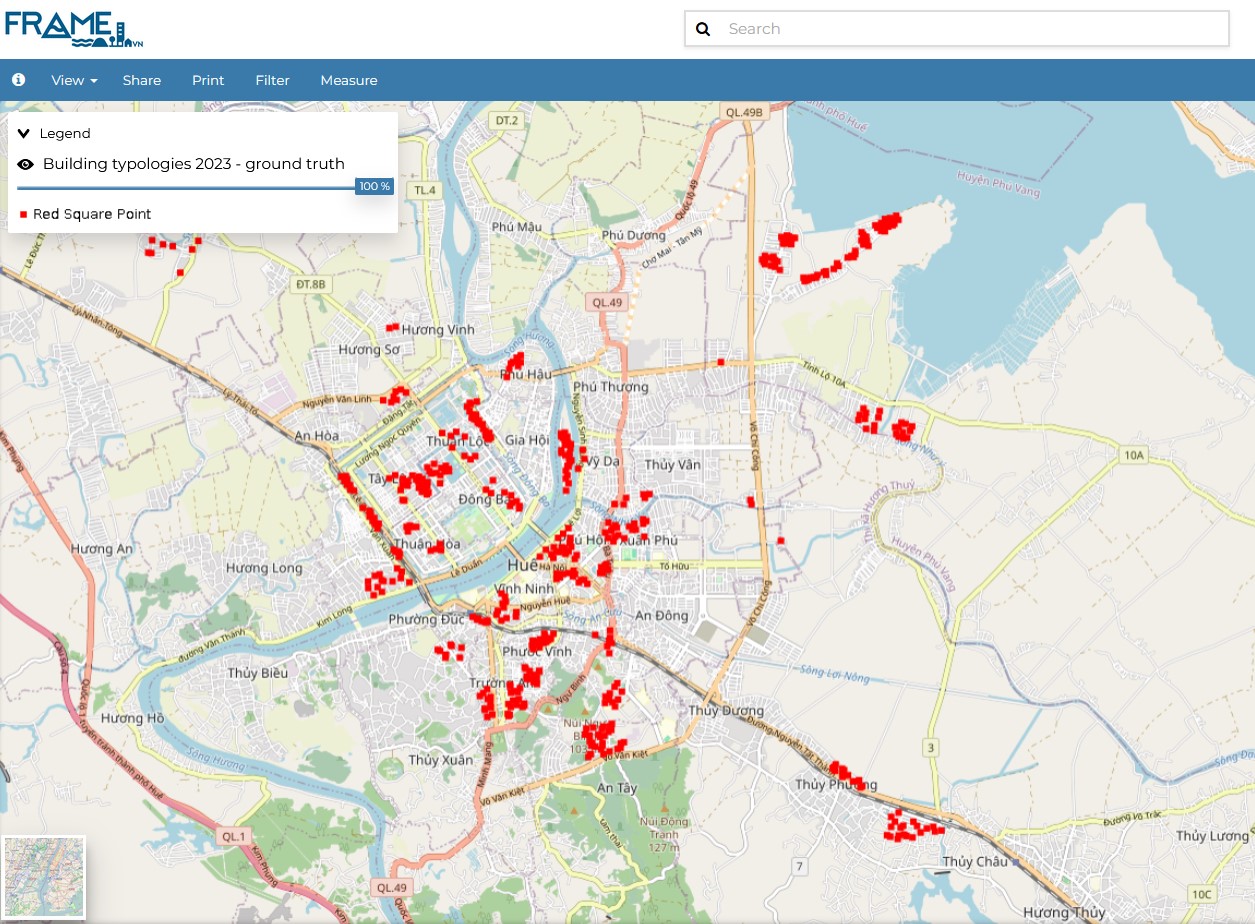Choose Print from the toolbar

pos(208,80)
